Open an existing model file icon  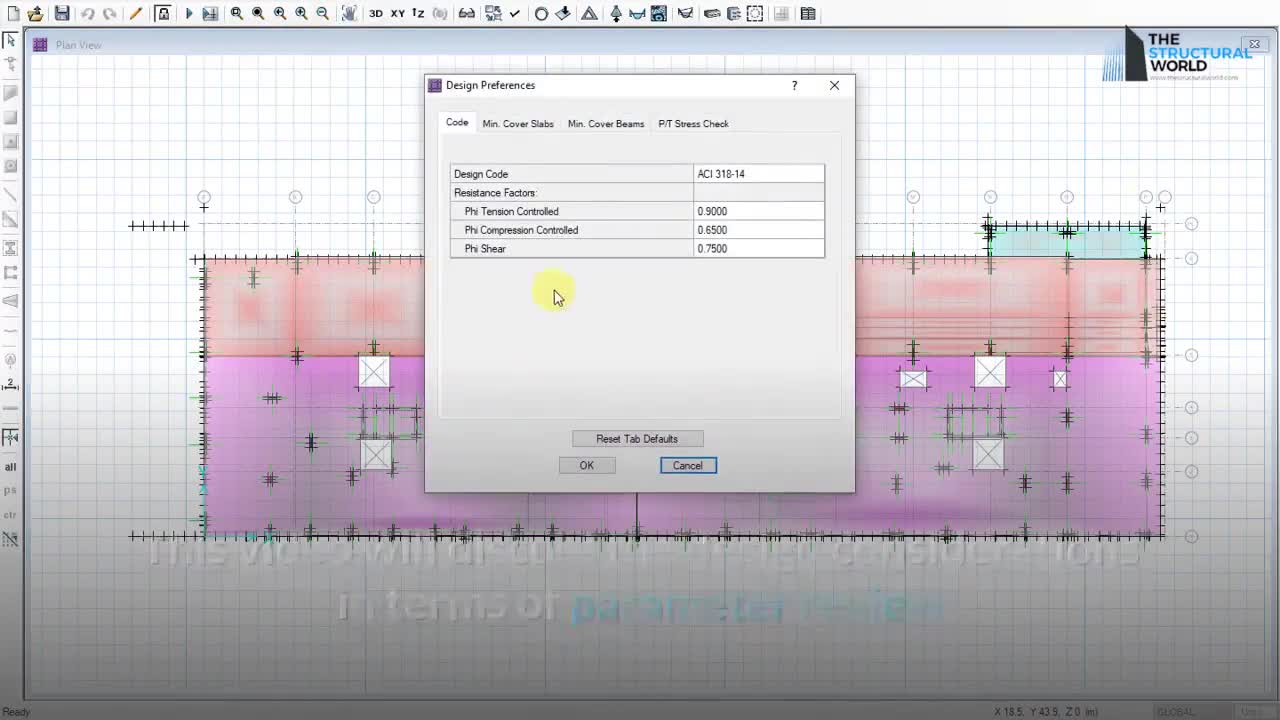pyautogui.click(x=35, y=14)
